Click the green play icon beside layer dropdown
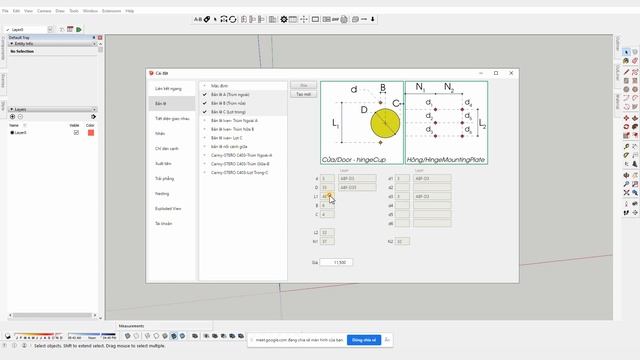The height and width of the screenshot is (360, 640). click(79, 29)
